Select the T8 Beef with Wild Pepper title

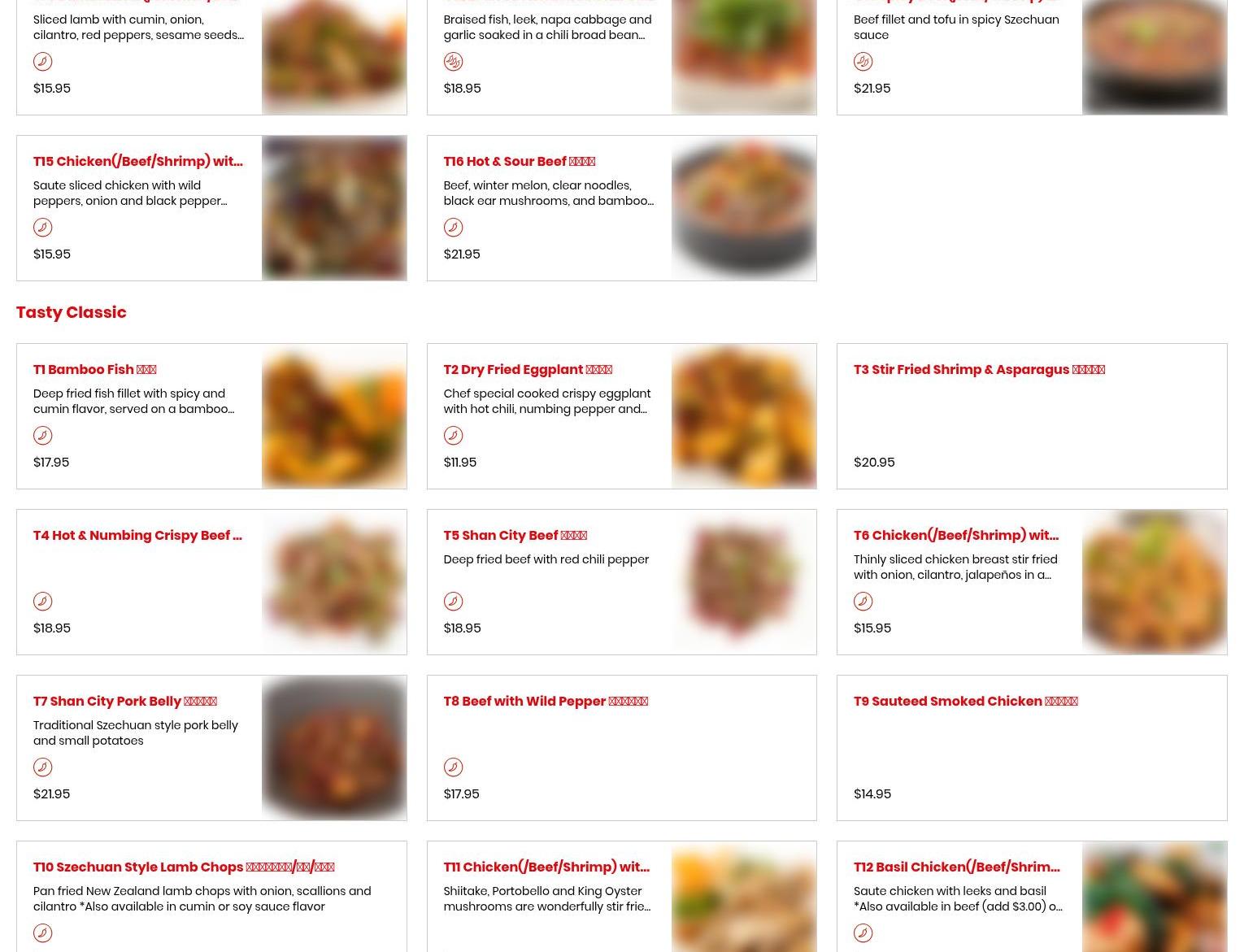[545, 701]
